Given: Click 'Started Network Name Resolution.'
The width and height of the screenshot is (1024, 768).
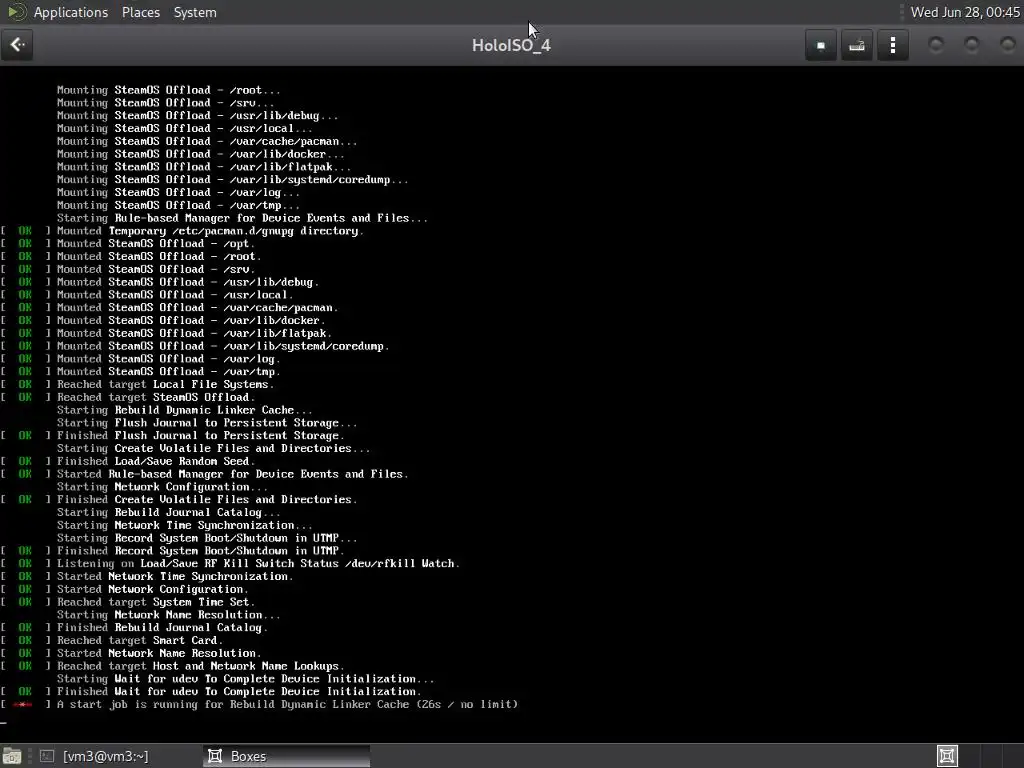Looking at the screenshot, I should 159,653.
